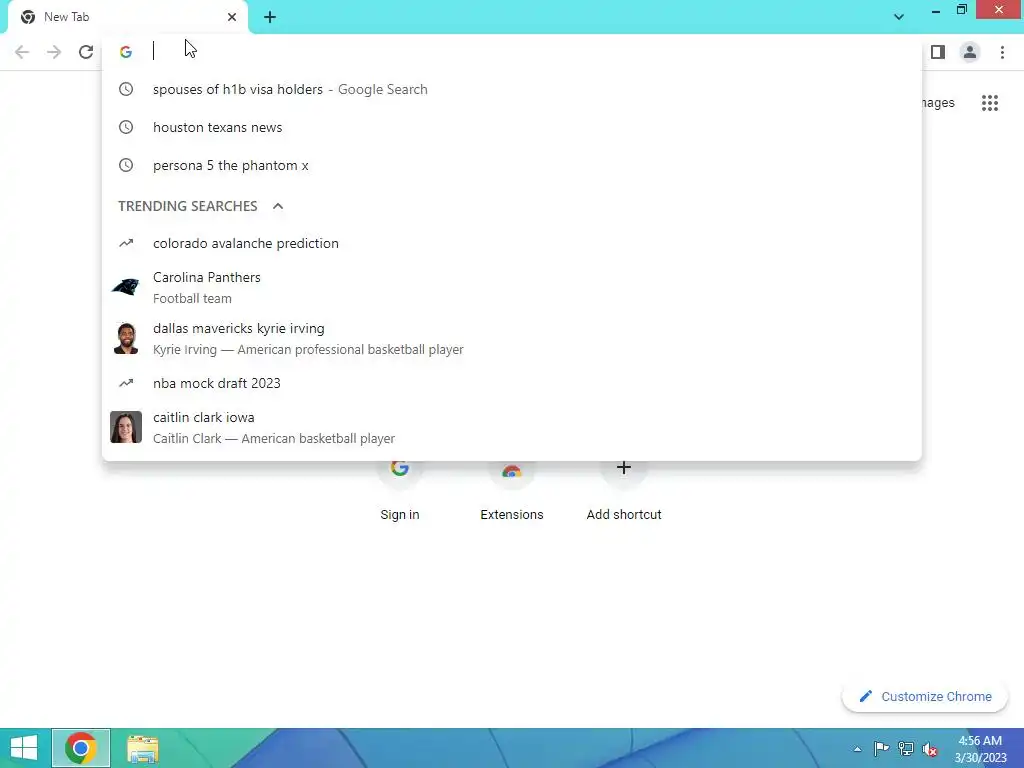Image resolution: width=1024 pixels, height=768 pixels.
Task: Click the Customize Chrome button
Action: tap(925, 697)
